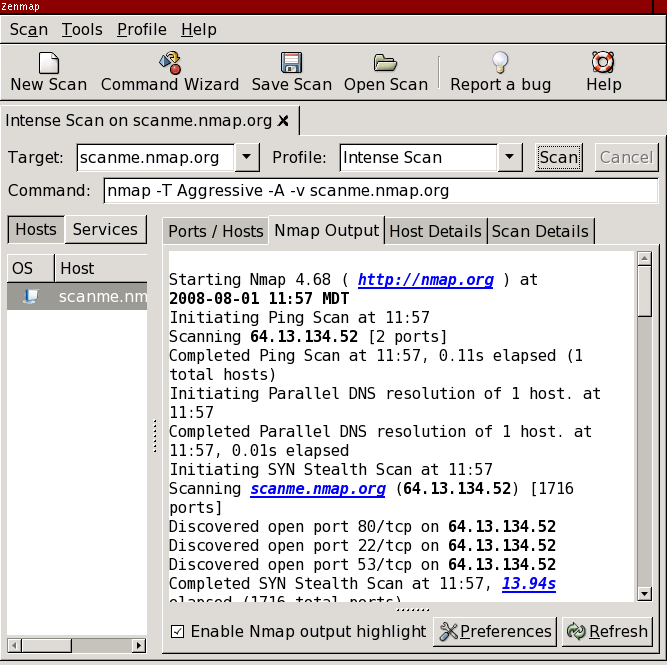
Task: Click the host list scroll right arrow
Action: (139, 645)
